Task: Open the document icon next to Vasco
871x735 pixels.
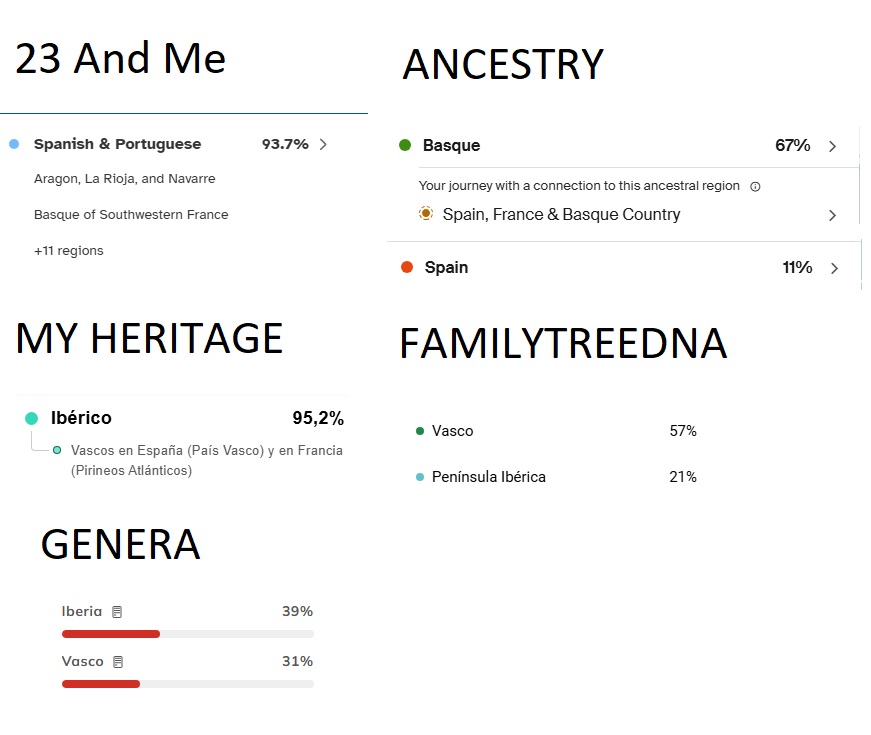Action: coord(118,662)
